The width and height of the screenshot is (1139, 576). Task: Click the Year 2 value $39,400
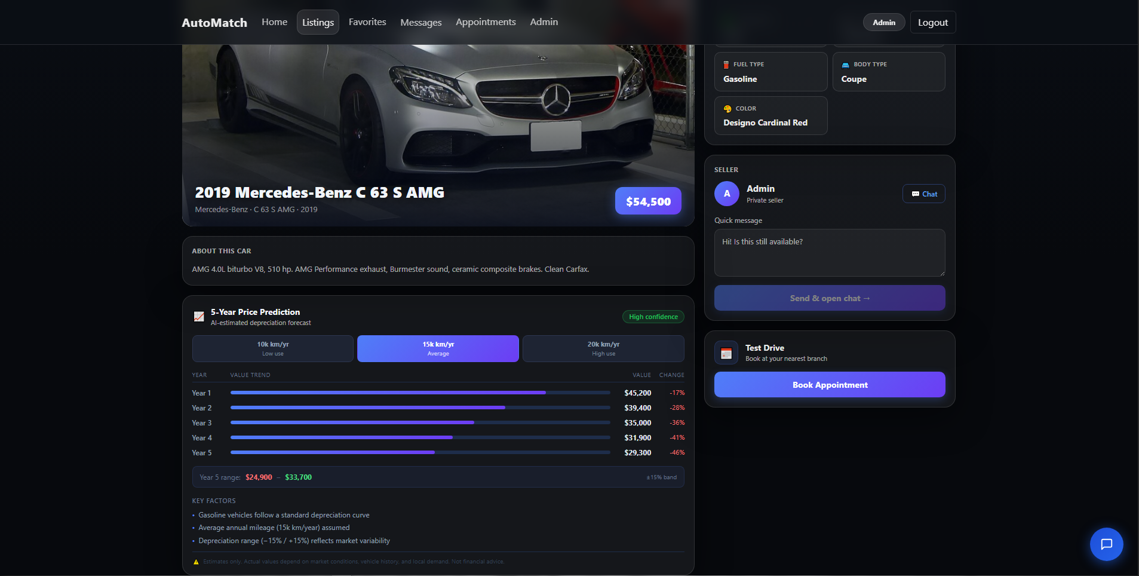coord(637,408)
